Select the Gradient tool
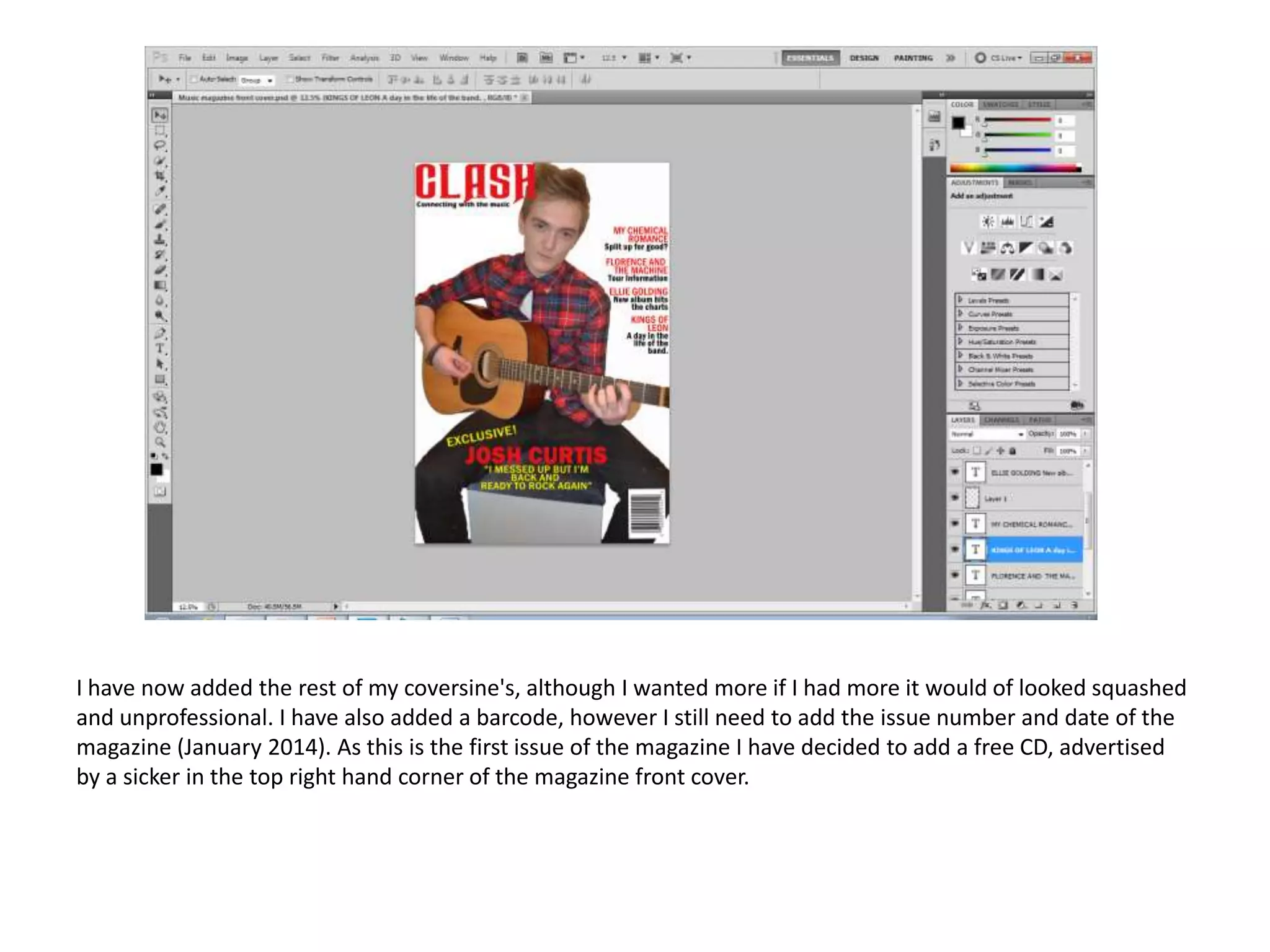Viewport: 1270px width, 952px height. (160, 285)
